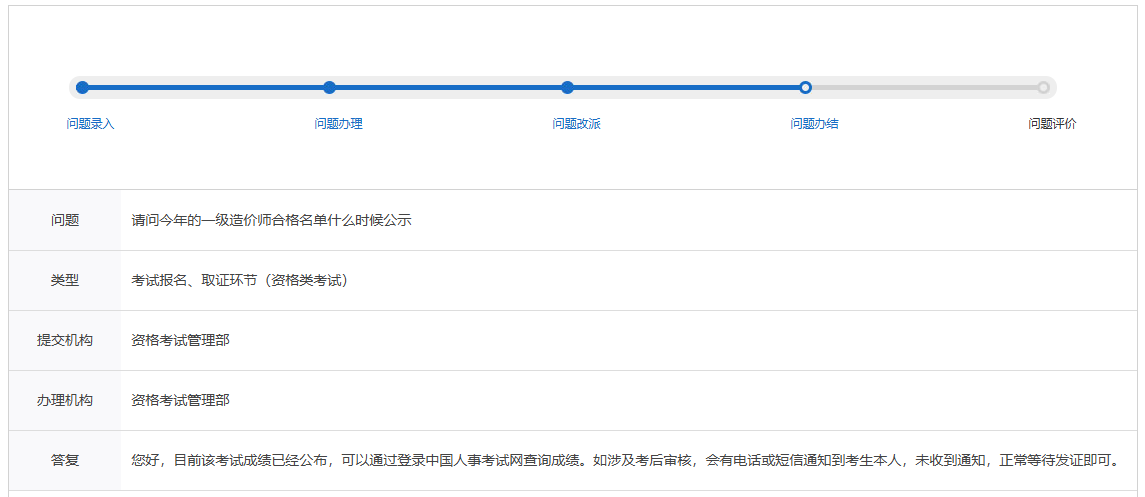Select the 问题改派 step dot
Image resolution: width=1145 pixels, height=497 pixels.
tap(567, 88)
